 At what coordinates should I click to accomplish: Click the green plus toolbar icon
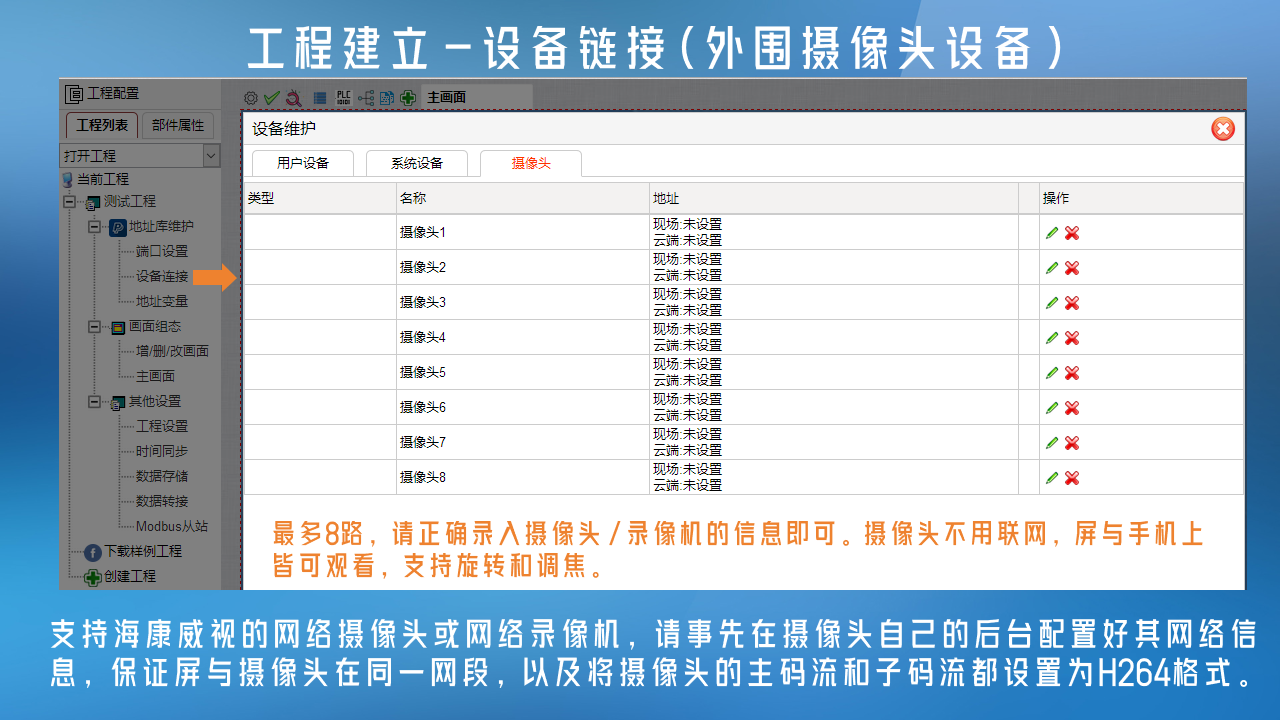click(x=408, y=98)
